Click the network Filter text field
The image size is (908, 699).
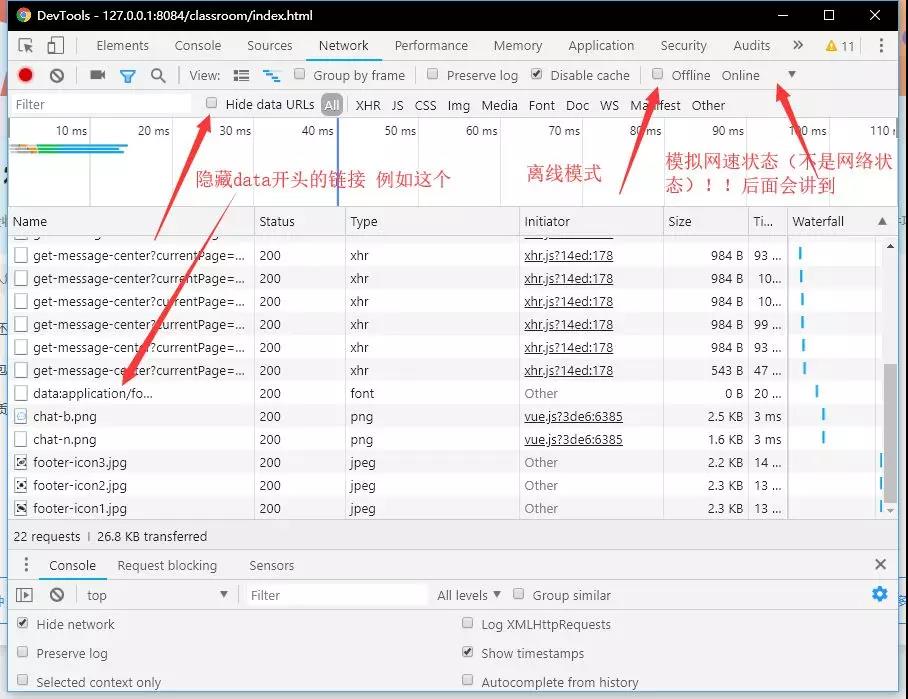(x=100, y=104)
